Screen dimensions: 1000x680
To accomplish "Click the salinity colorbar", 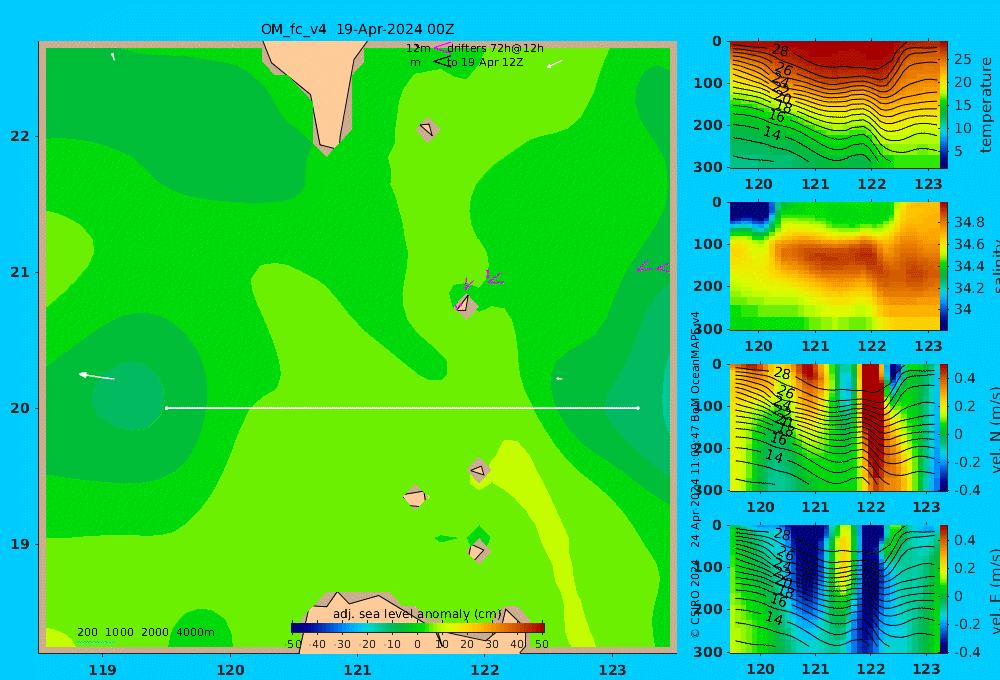I will pyautogui.click(x=944, y=266).
